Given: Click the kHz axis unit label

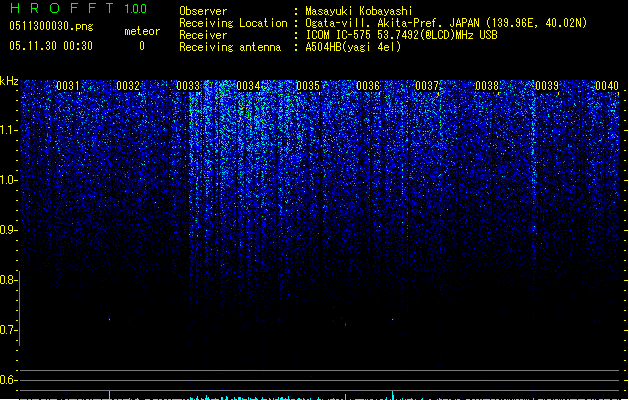Looking at the screenshot, I should [9, 81].
